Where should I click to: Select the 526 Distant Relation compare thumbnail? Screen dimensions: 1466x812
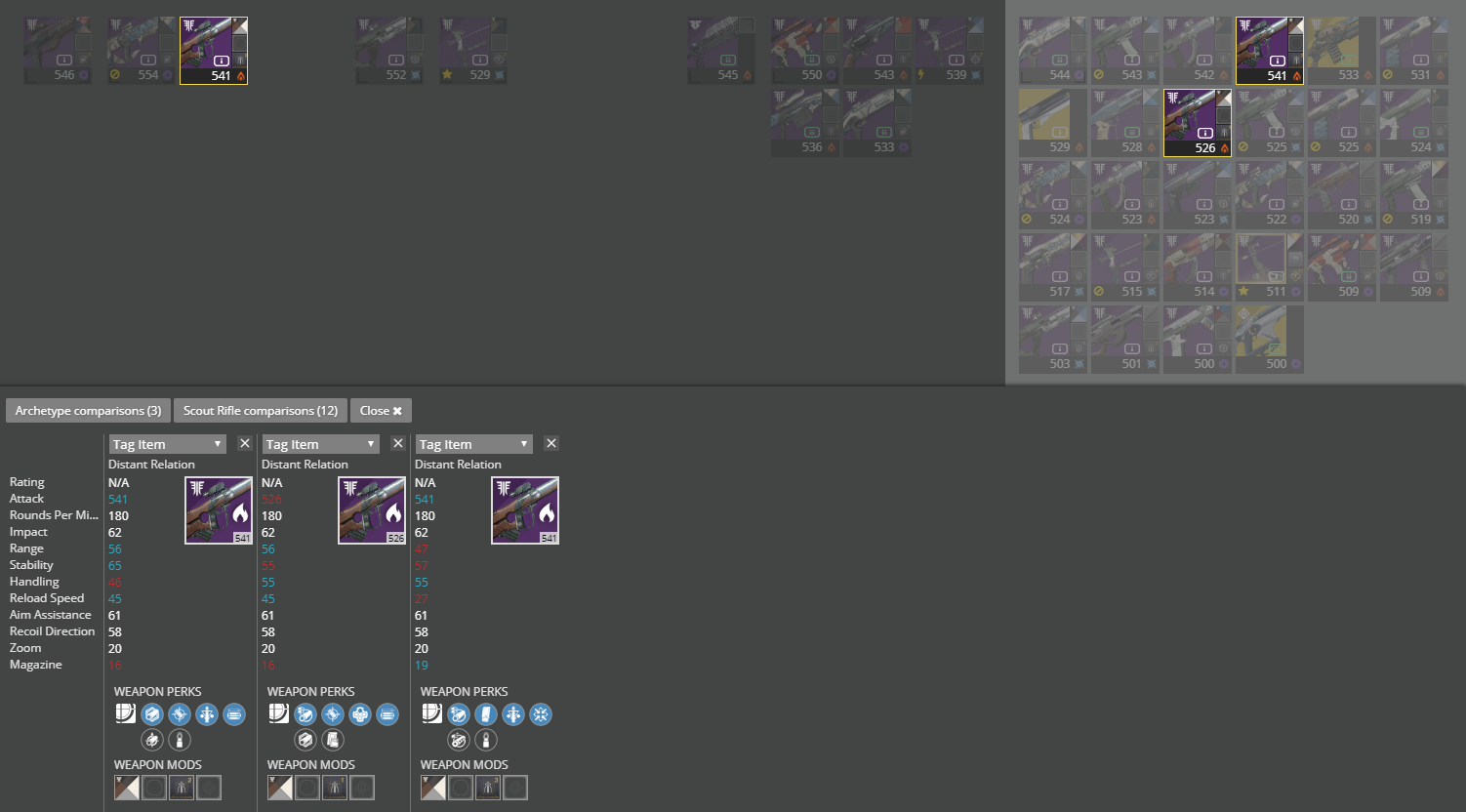click(x=372, y=510)
